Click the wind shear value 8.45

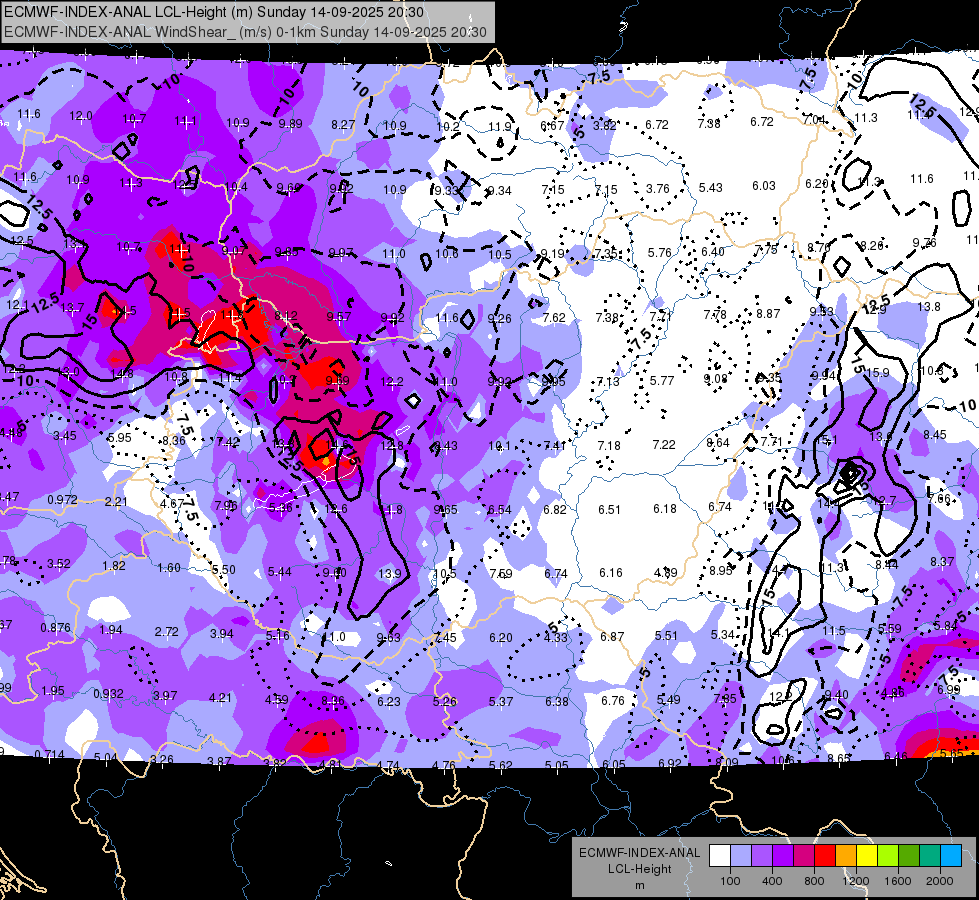tap(935, 435)
